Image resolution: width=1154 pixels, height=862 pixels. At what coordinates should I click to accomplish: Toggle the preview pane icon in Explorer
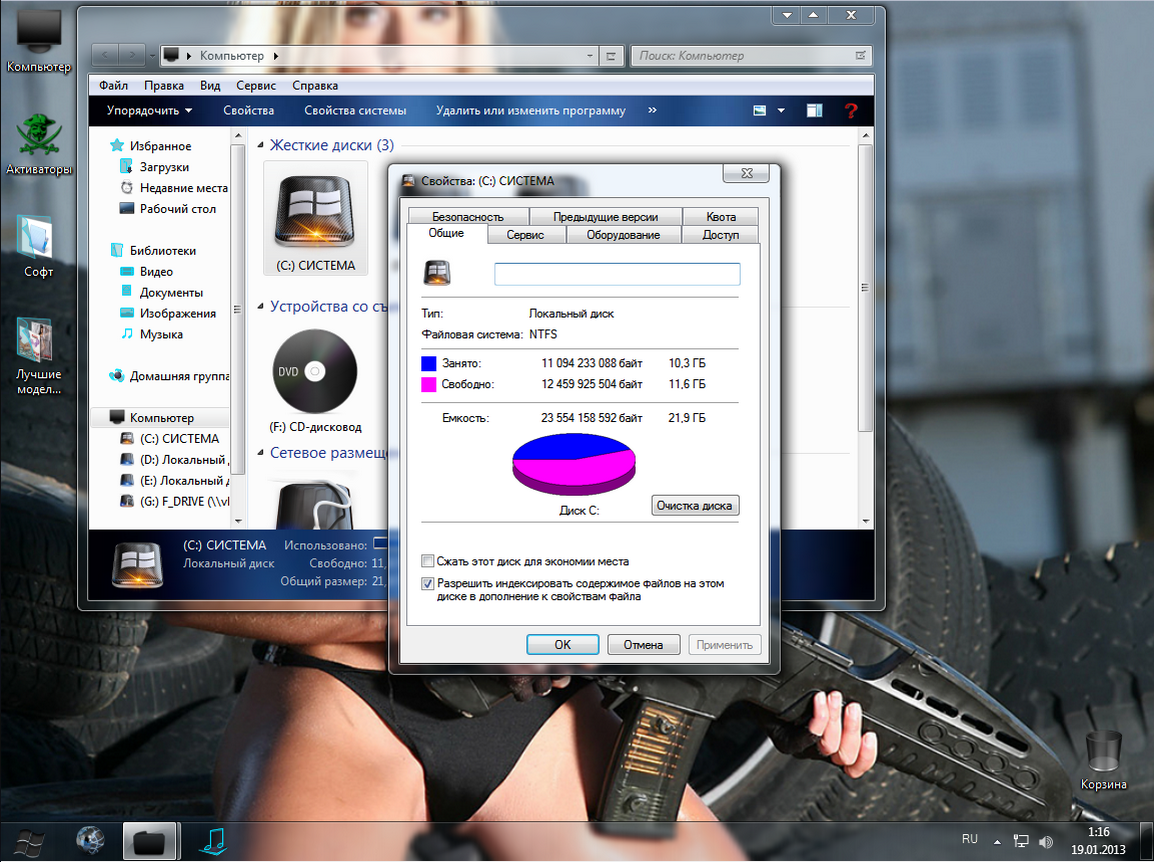point(814,110)
